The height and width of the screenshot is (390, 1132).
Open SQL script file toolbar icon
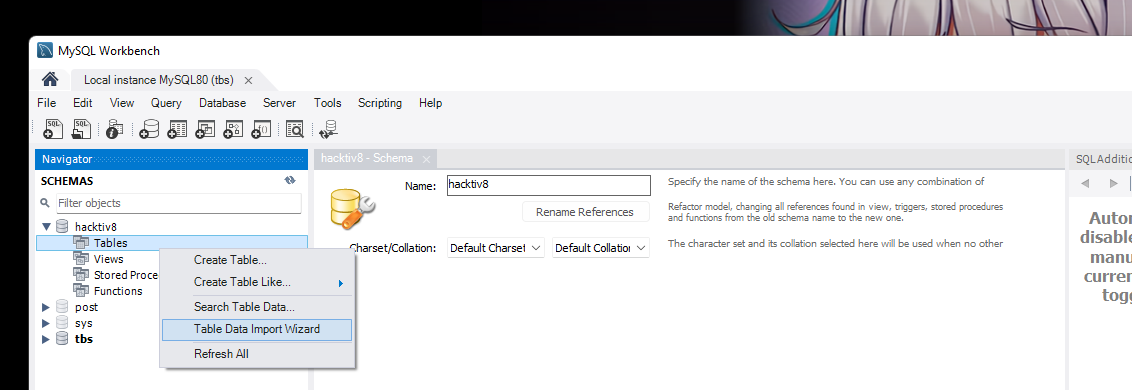point(82,129)
